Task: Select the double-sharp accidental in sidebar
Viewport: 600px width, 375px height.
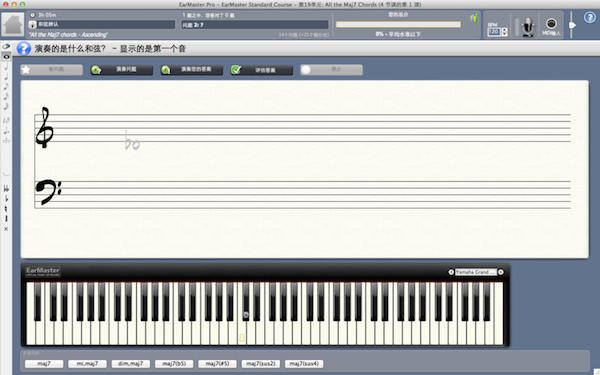Action: coord(6,228)
